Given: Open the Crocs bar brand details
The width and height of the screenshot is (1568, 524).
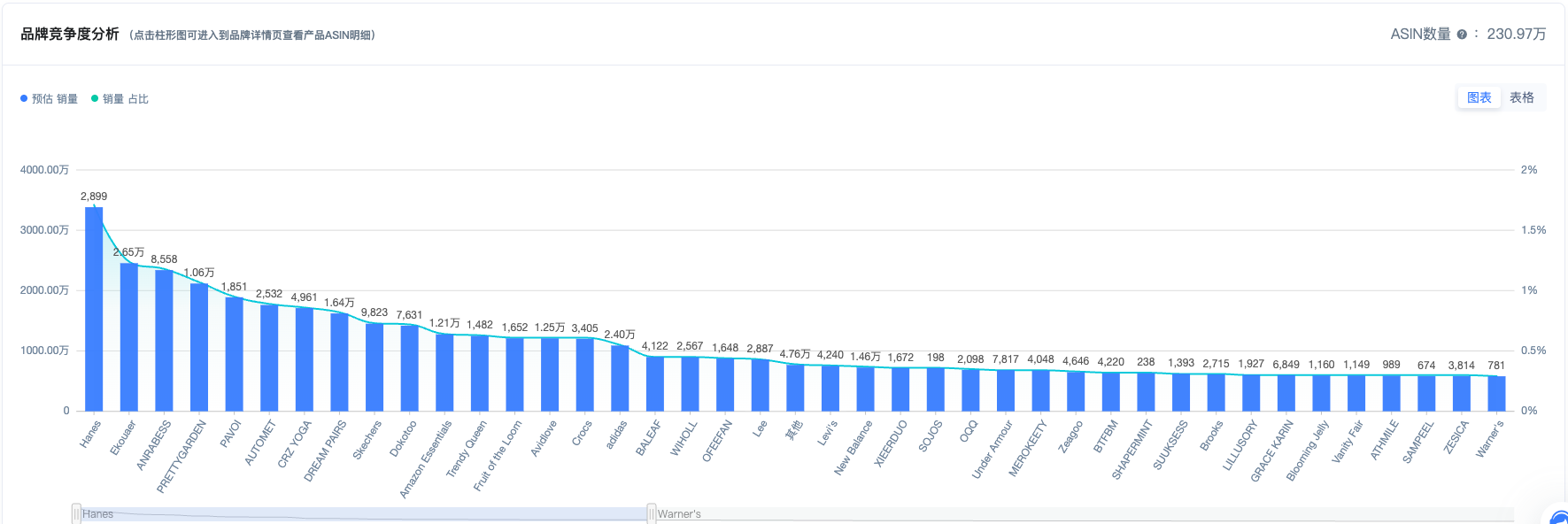Looking at the screenshot, I should pos(584,374).
